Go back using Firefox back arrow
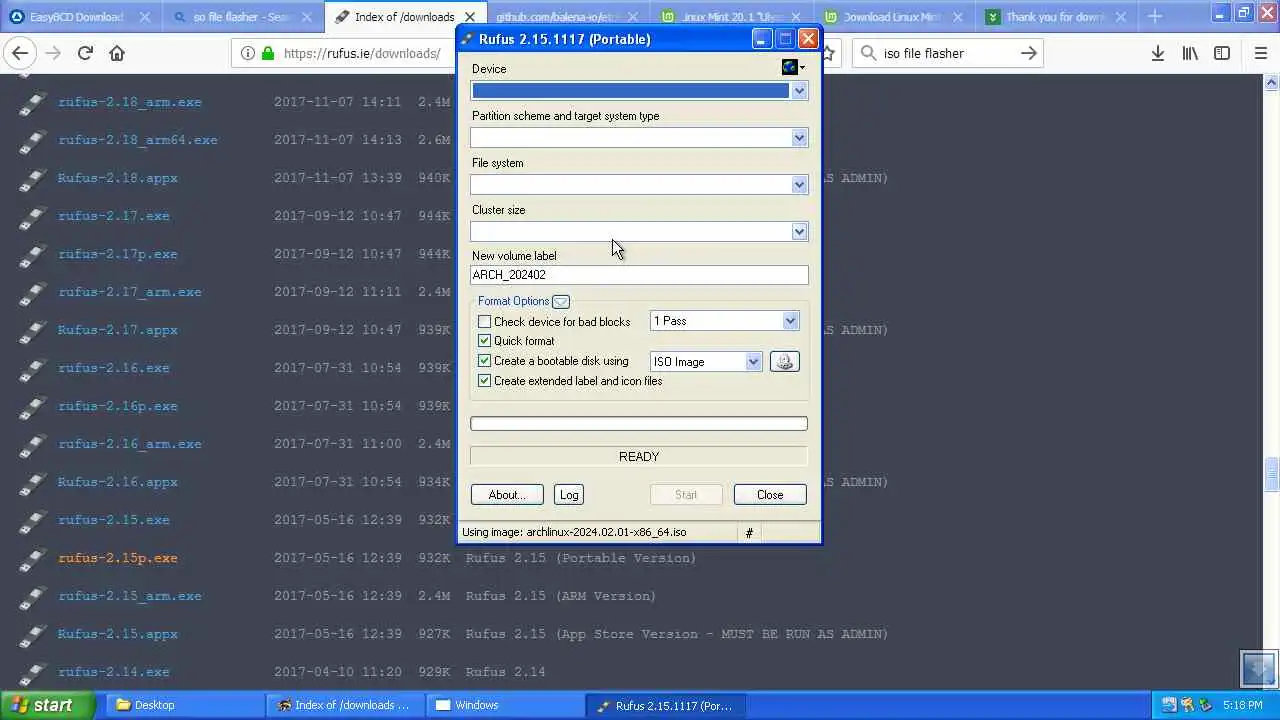This screenshot has height=720, width=1280. (x=20, y=53)
